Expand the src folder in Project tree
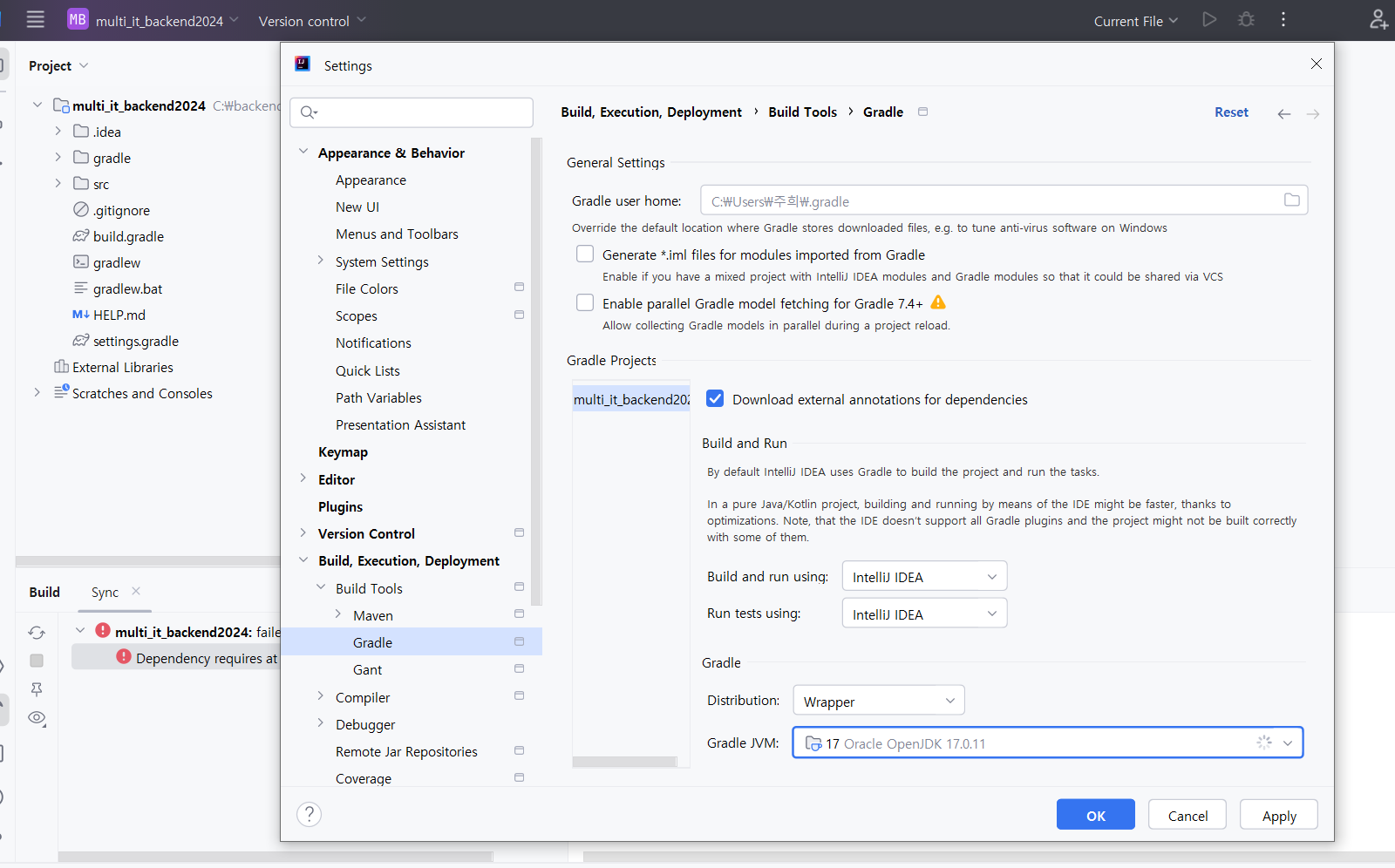1395x868 pixels. [x=58, y=184]
